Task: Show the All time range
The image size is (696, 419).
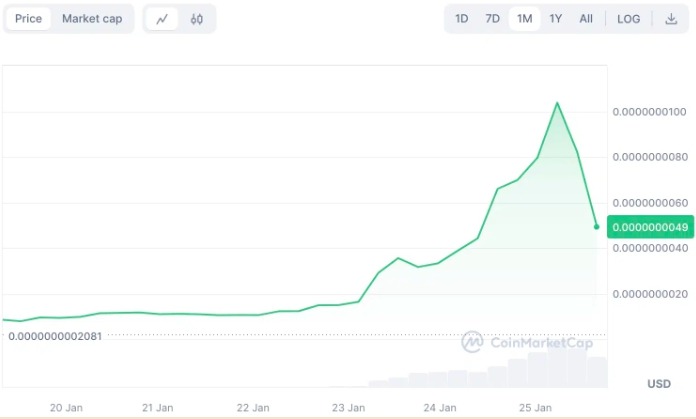Action: tap(586, 19)
